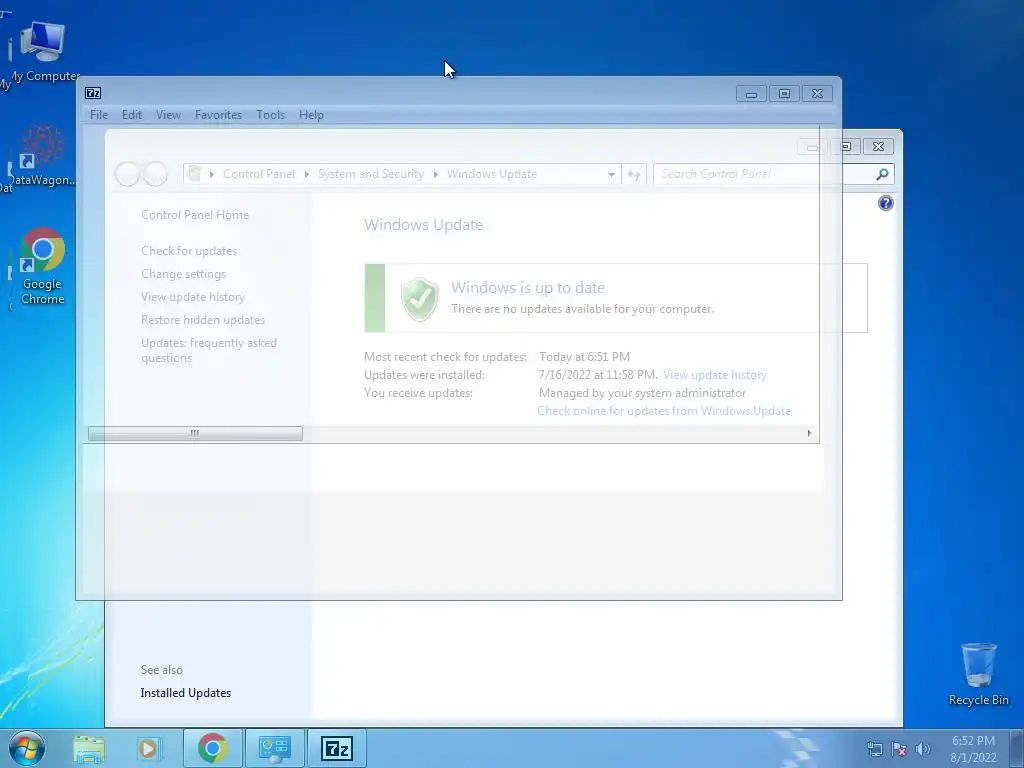
Task: Open Updates: frequently asked questions link
Action: tap(208, 351)
